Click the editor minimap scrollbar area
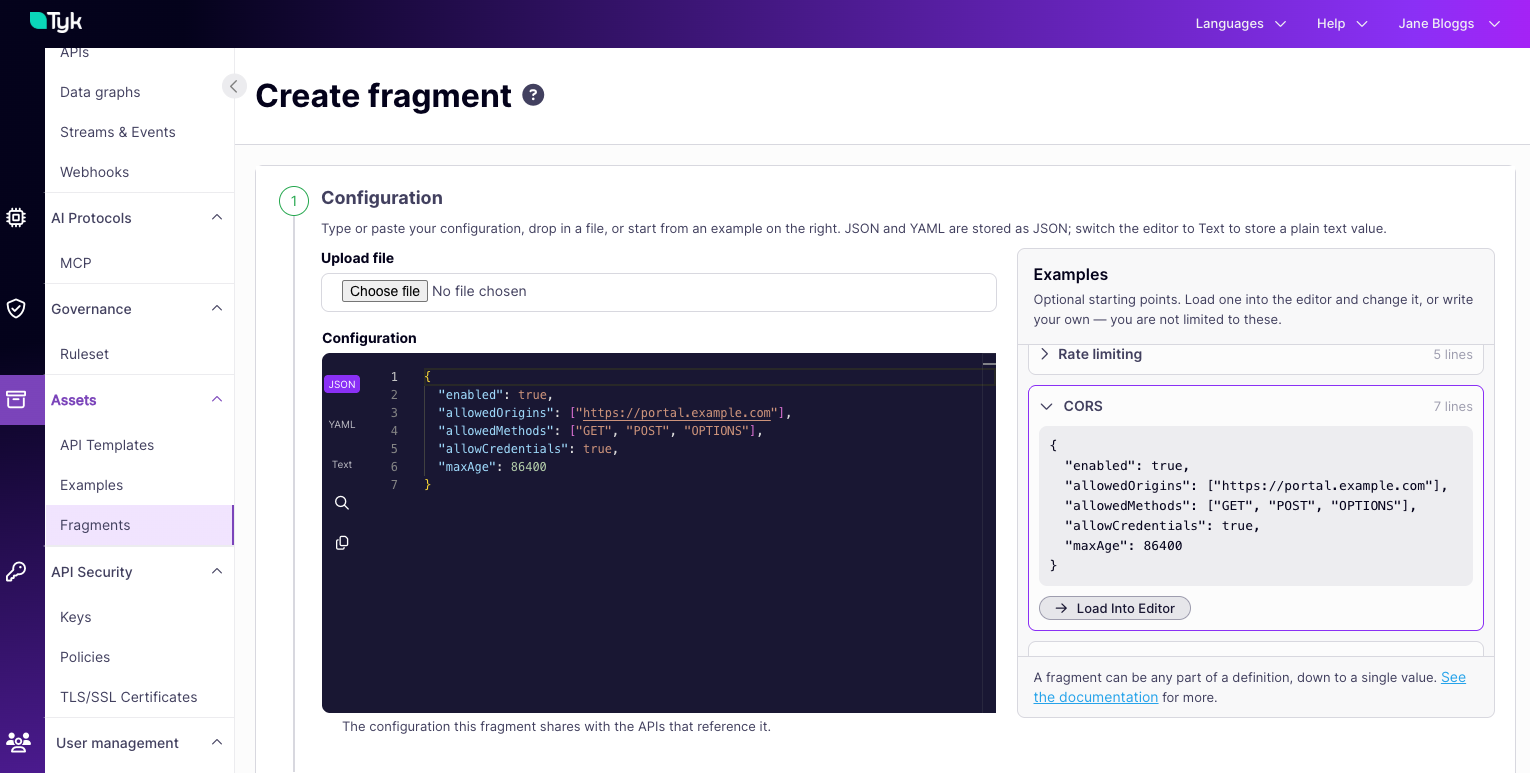This screenshot has width=1530, height=773. [x=989, y=533]
